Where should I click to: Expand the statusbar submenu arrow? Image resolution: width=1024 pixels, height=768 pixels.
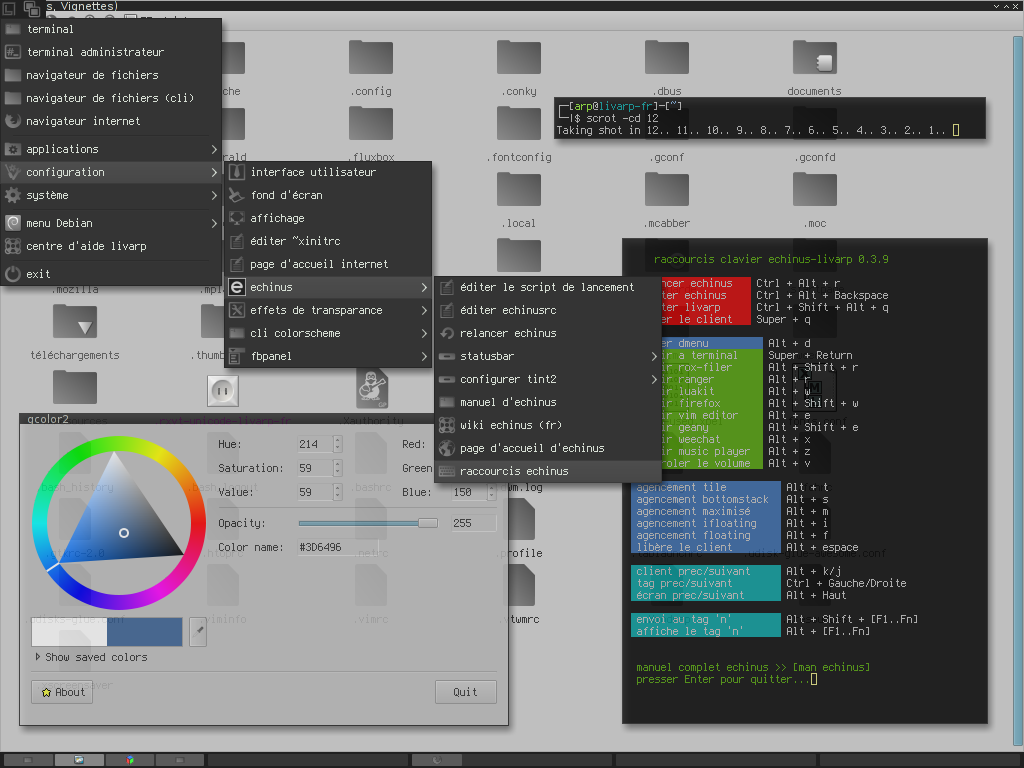(654, 357)
